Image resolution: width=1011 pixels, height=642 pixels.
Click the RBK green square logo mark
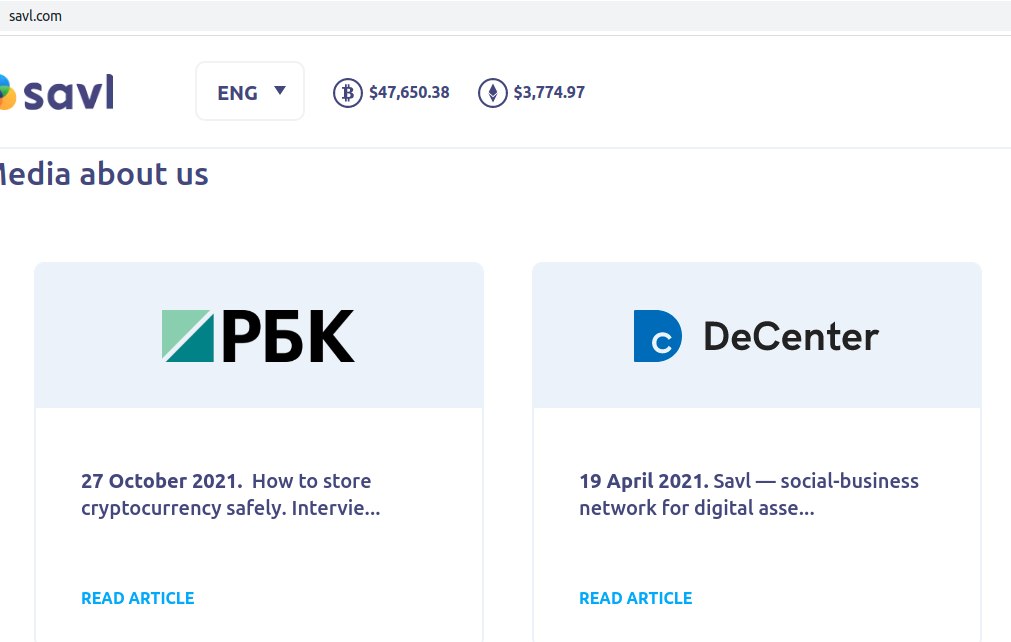coord(188,336)
